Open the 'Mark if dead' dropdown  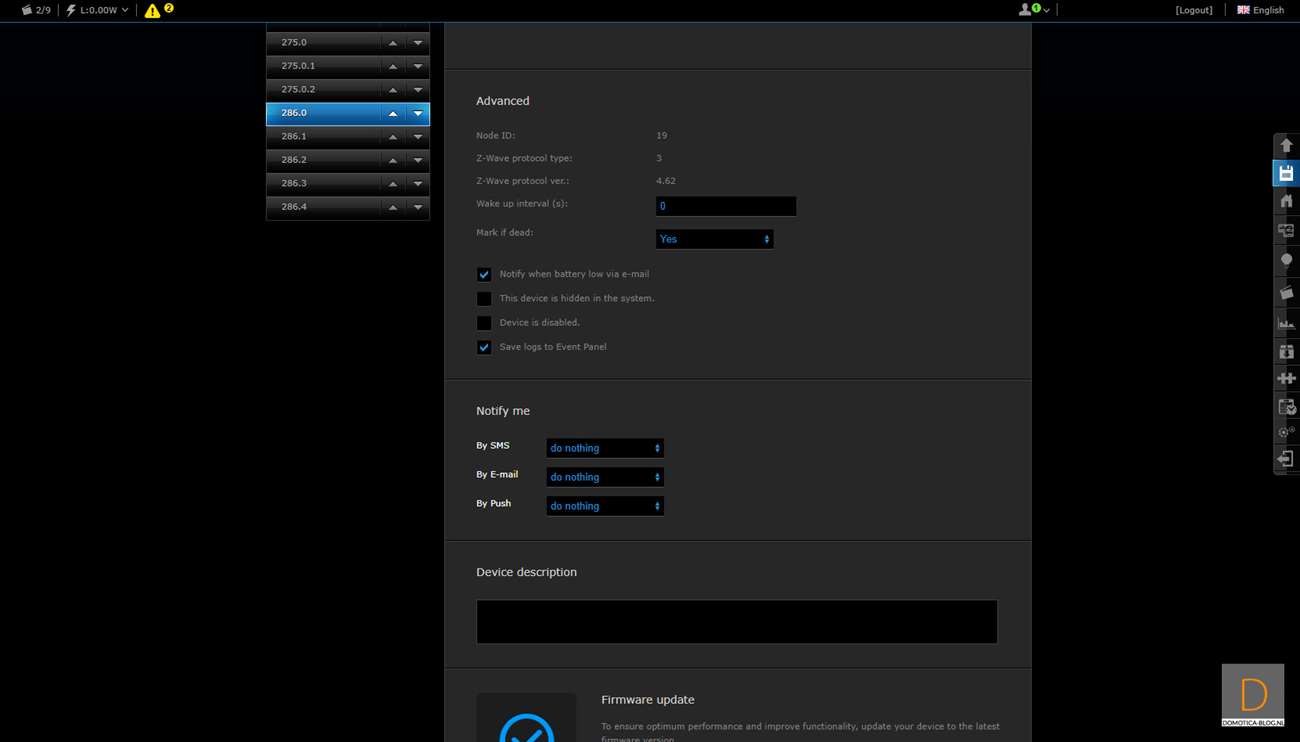point(714,239)
